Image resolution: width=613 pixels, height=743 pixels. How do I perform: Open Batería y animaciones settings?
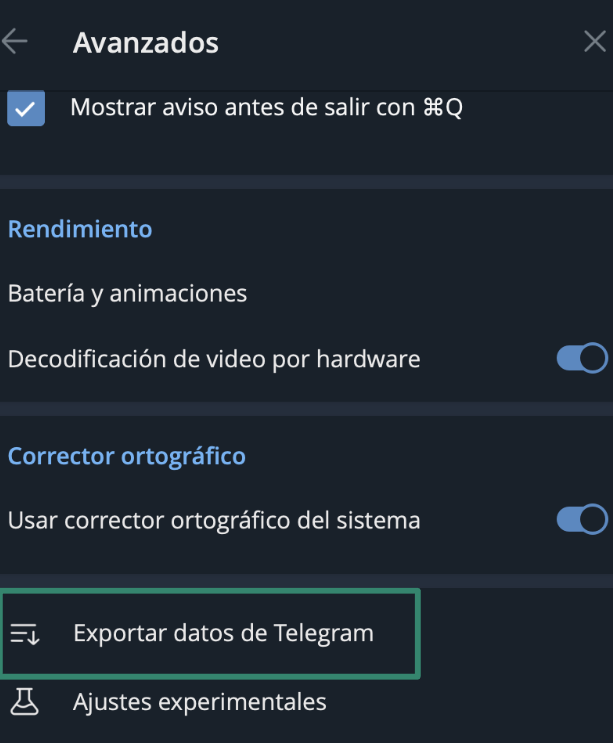(127, 294)
